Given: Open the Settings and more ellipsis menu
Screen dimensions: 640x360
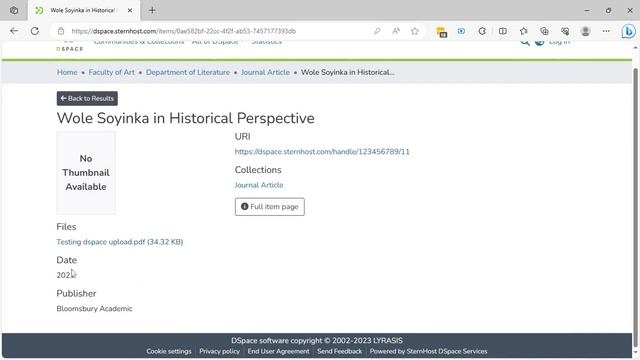Looking at the screenshot, I should [606, 31].
